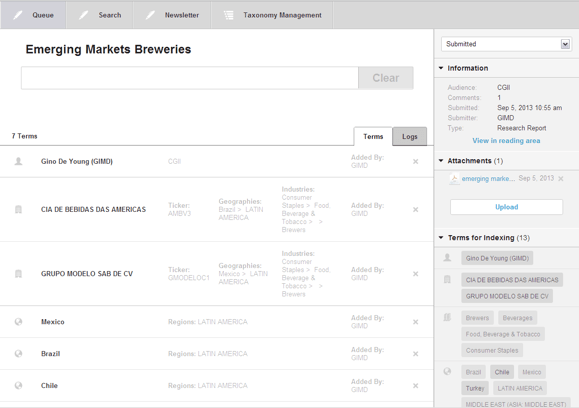The image size is (579, 408).
Task: Click industries icon in Terms for Indexing
Action: pyautogui.click(x=447, y=318)
